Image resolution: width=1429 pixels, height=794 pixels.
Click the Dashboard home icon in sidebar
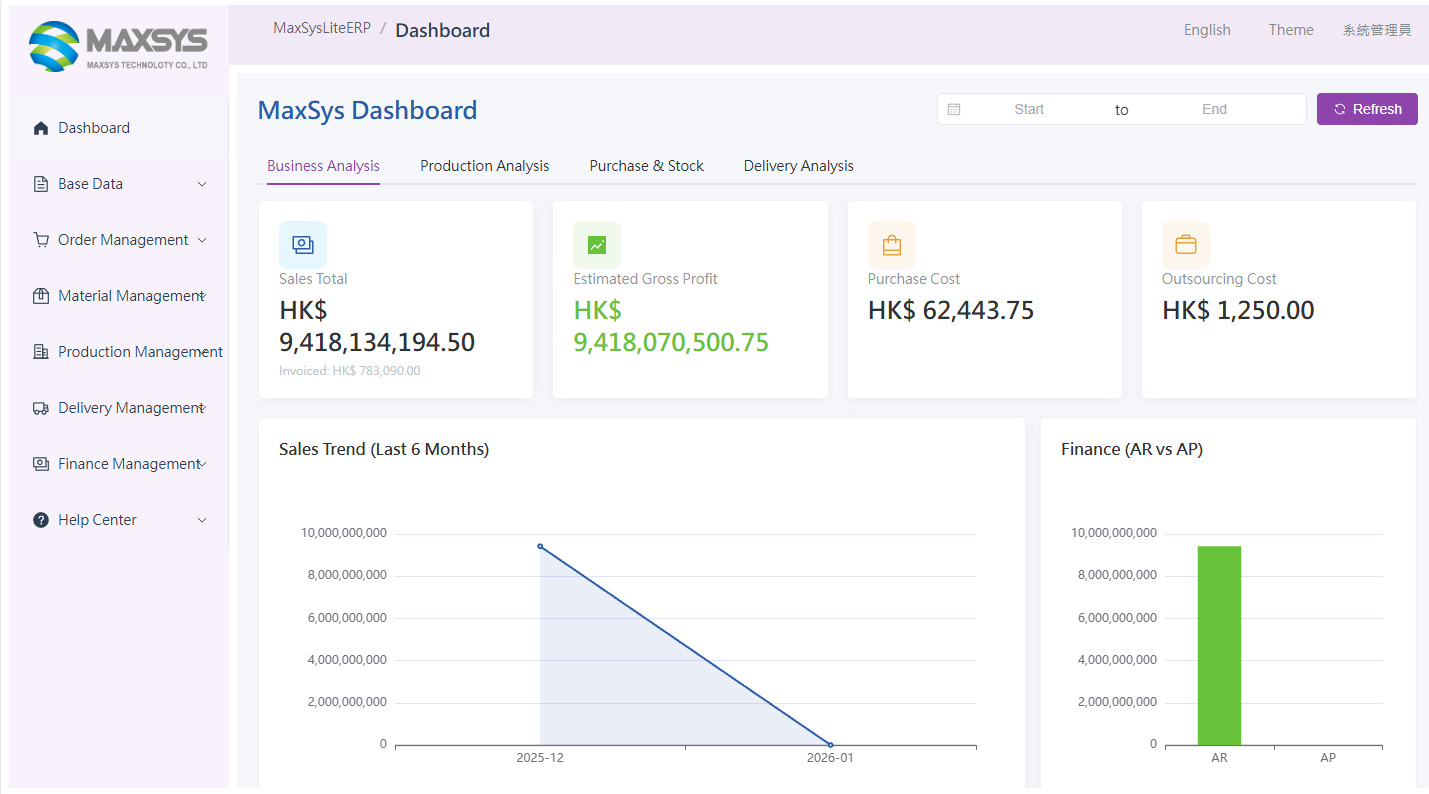[x=41, y=128]
